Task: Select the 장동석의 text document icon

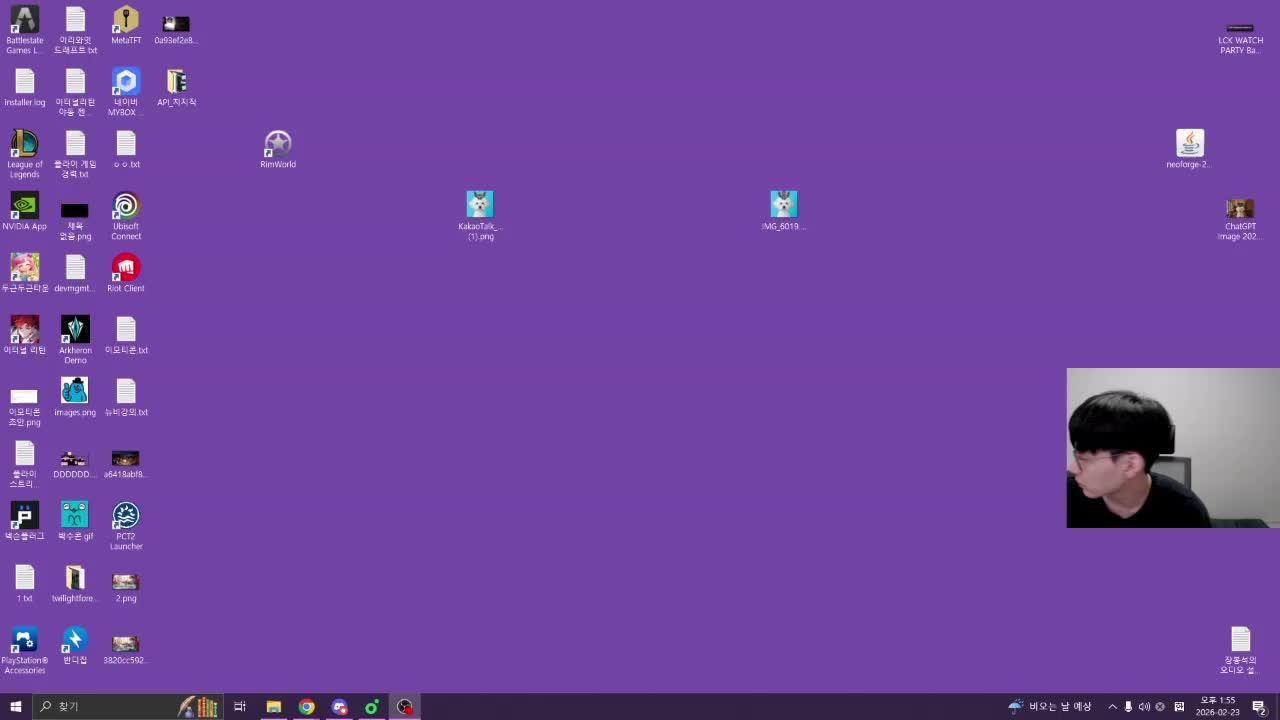Action: (1240, 650)
